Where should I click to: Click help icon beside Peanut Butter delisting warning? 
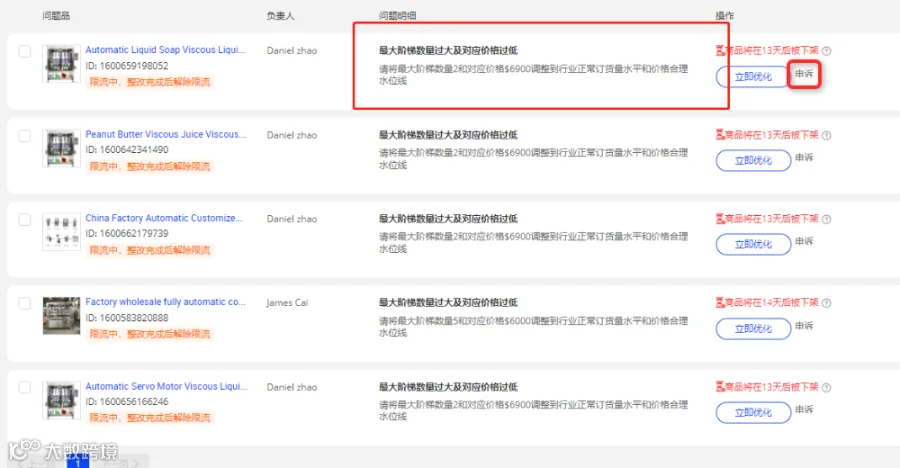pyautogui.click(x=827, y=136)
